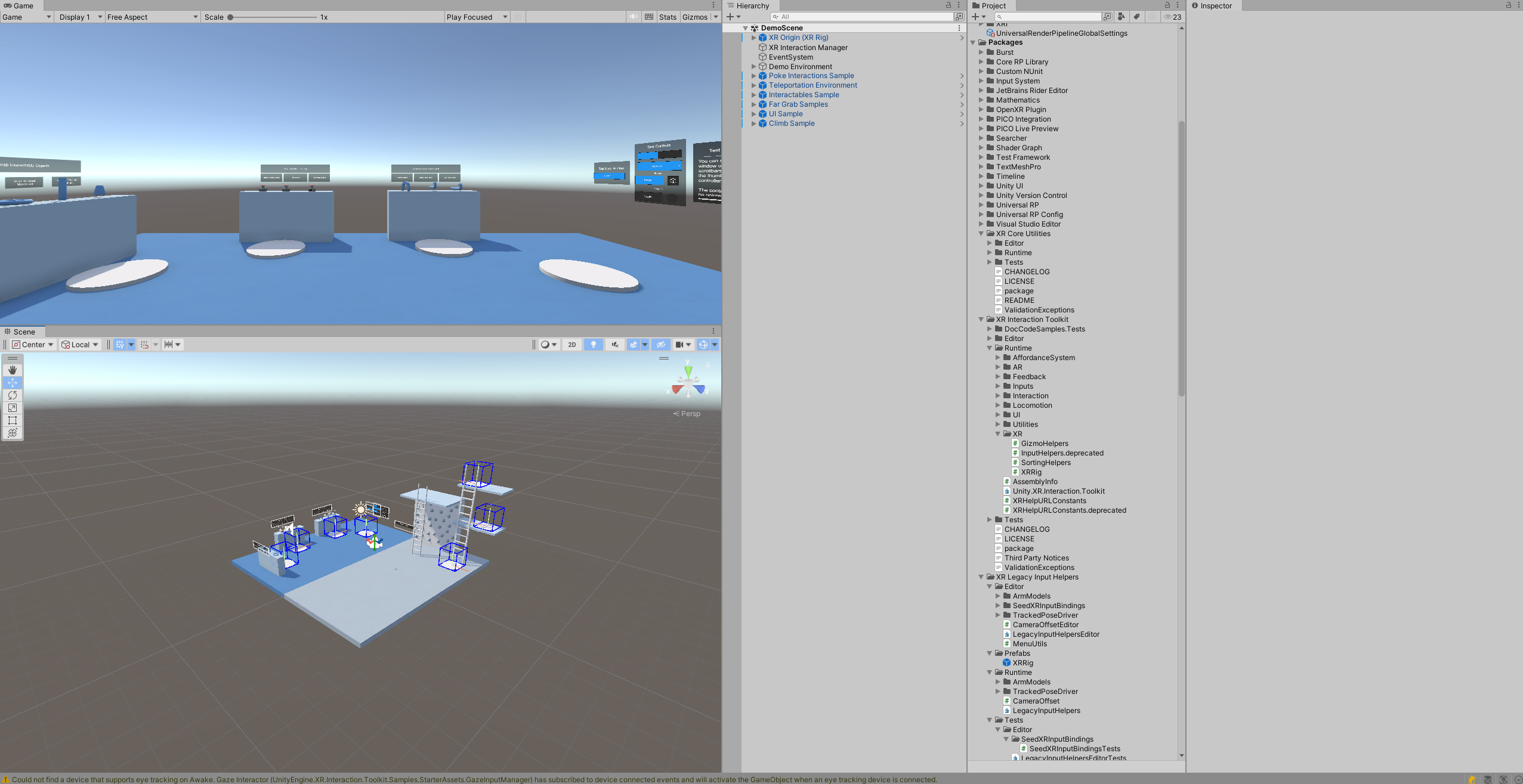Toggle 2D view mode in Scene
1523x784 pixels.
[x=571, y=345]
